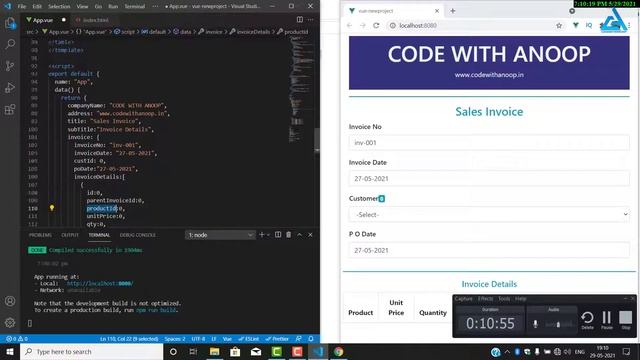The height and width of the screenshot is (360, 640).
Task: Expand the new terminal launch profile arrow
Action: point(268,235)
